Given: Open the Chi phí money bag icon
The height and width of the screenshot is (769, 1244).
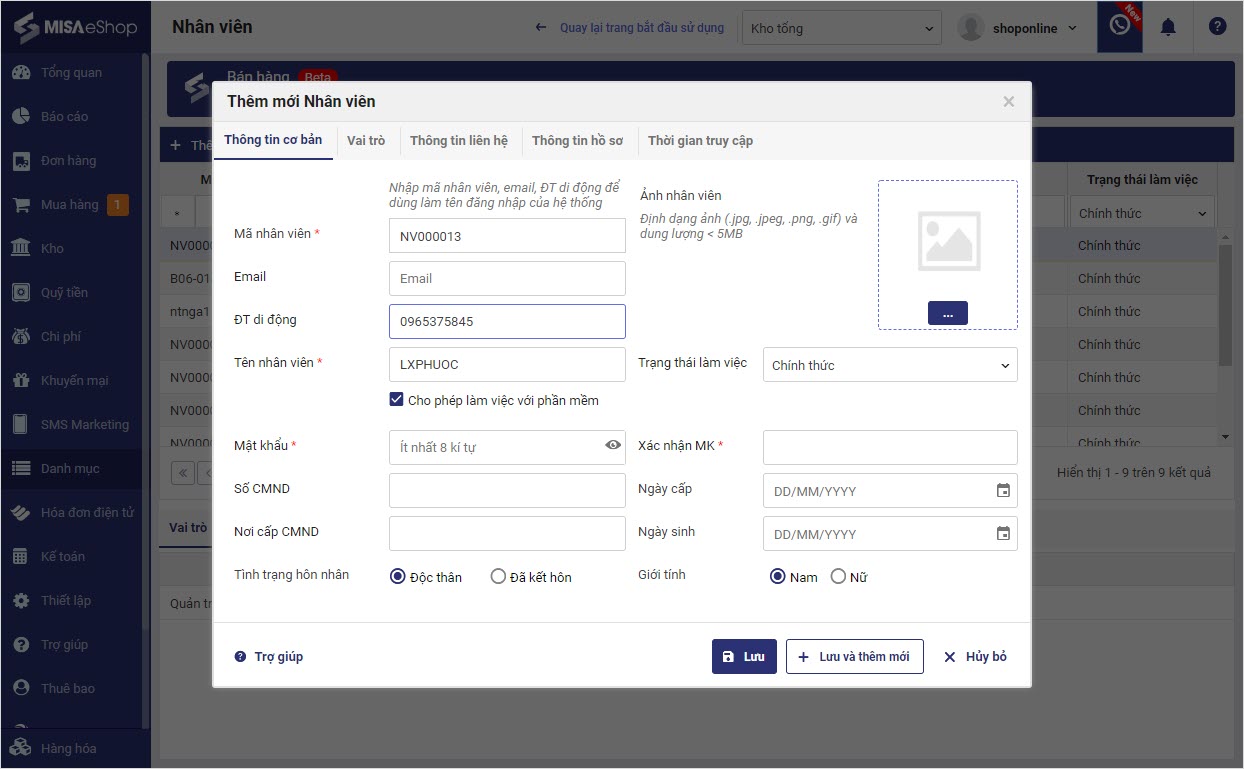Looking at the screenshot, I should click(21, 336).
